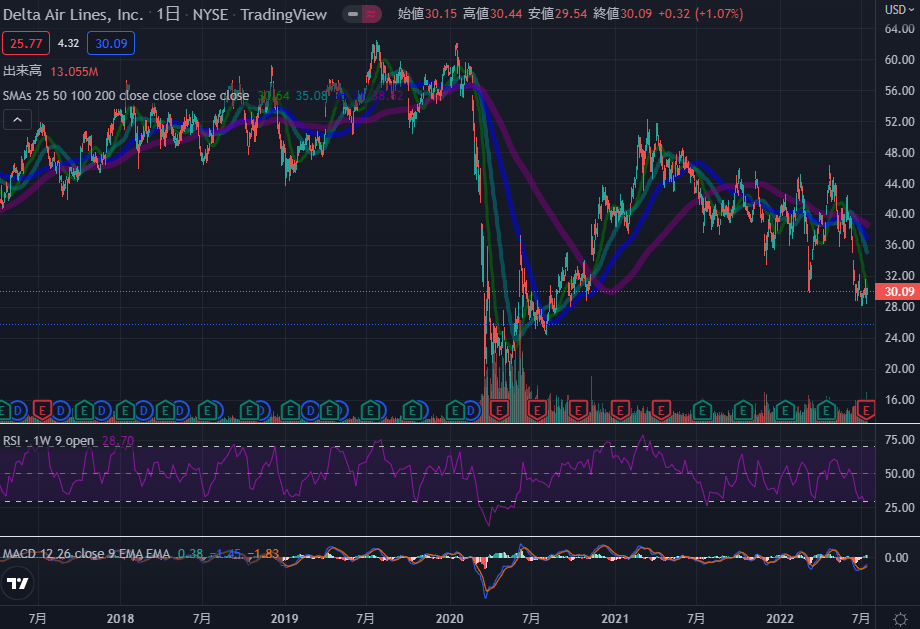
Task: Collapse the indicator legend with the arrow button
Action: (x=18, y=120)
